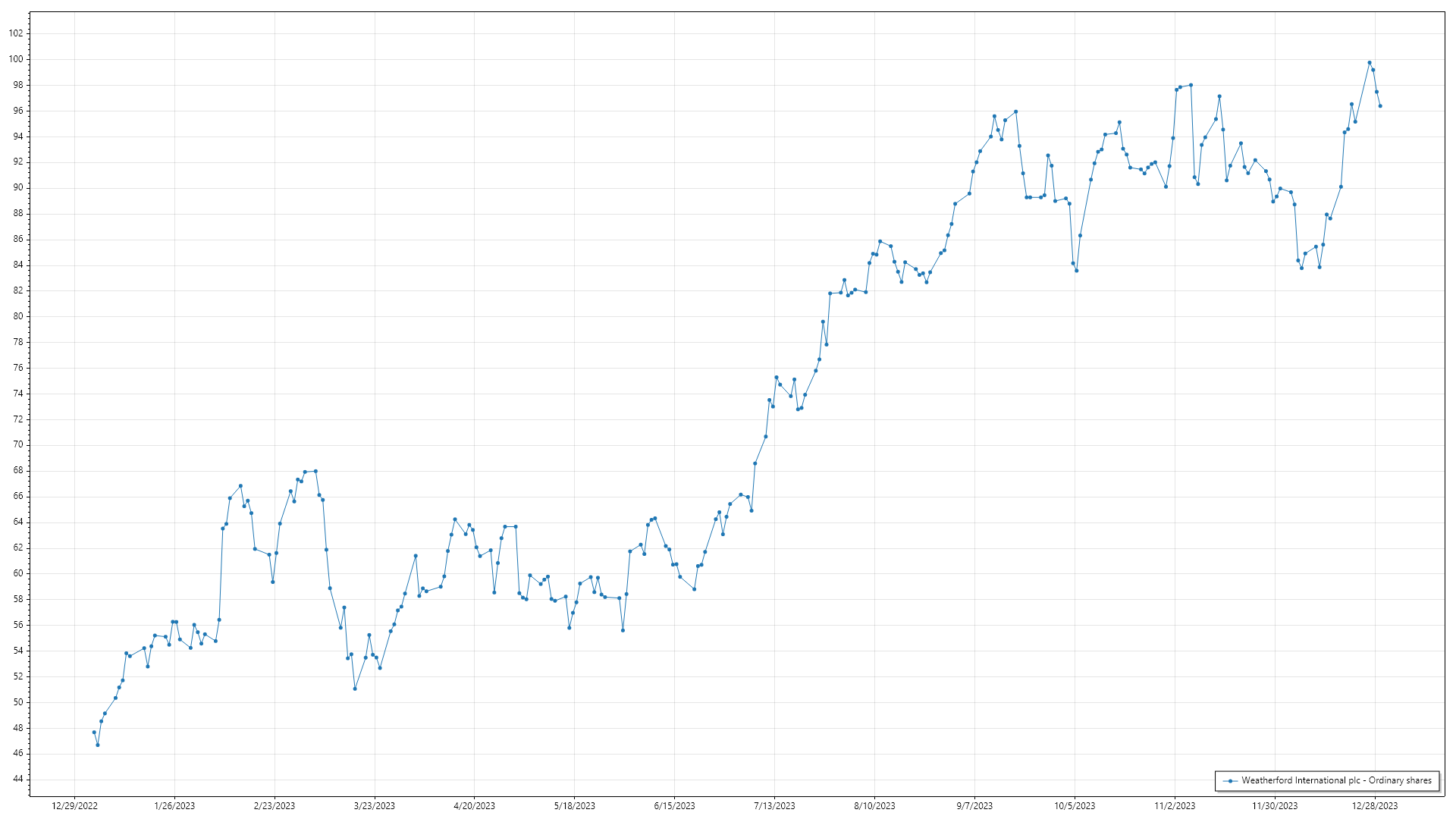Click the lowest data point near 46.6
The width and height of the screenshot is (1456, 819).
[x=98, y=745]
